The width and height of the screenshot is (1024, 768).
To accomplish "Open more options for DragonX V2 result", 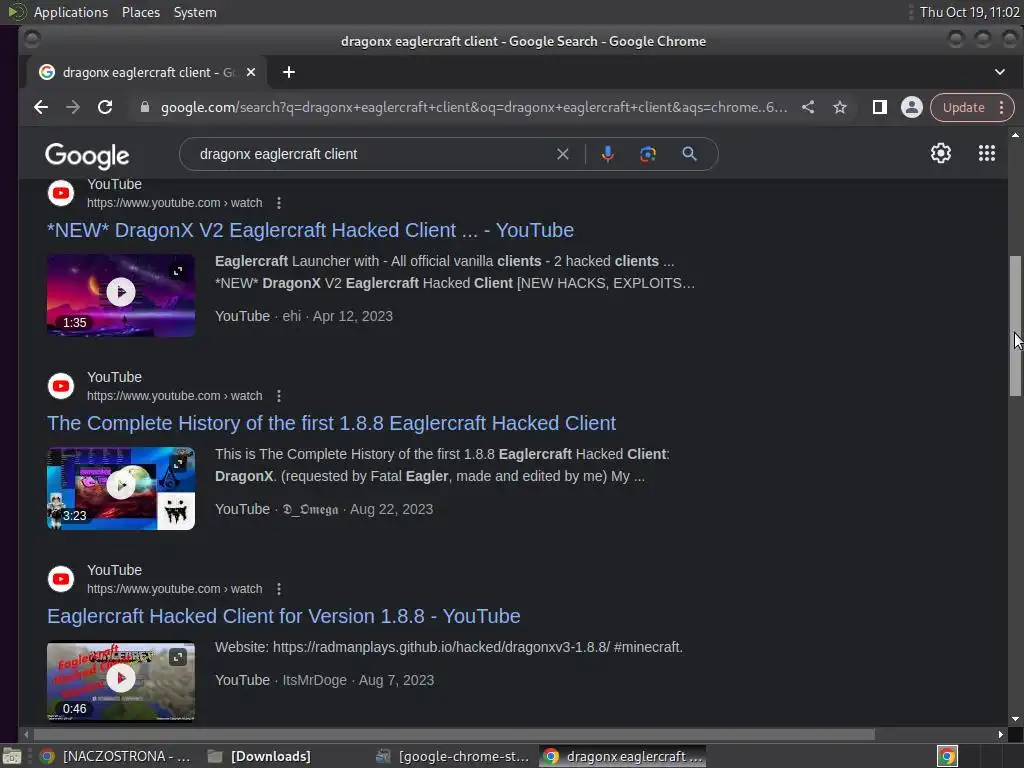I will click(279, 203).
